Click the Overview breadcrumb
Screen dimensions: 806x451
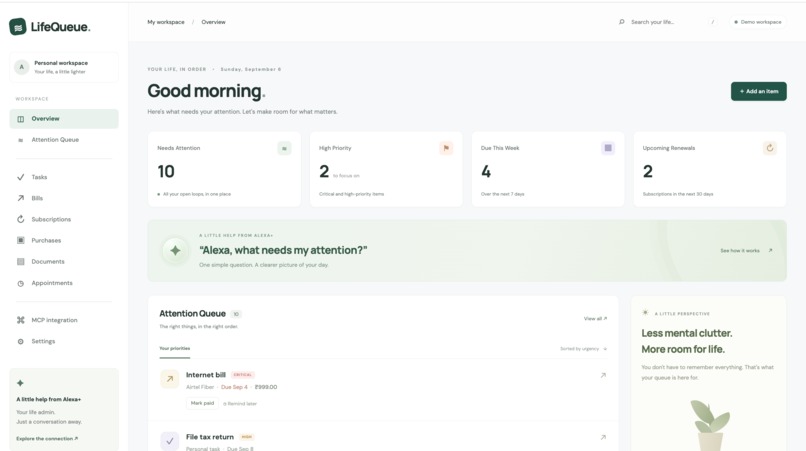tap(213, 22)
